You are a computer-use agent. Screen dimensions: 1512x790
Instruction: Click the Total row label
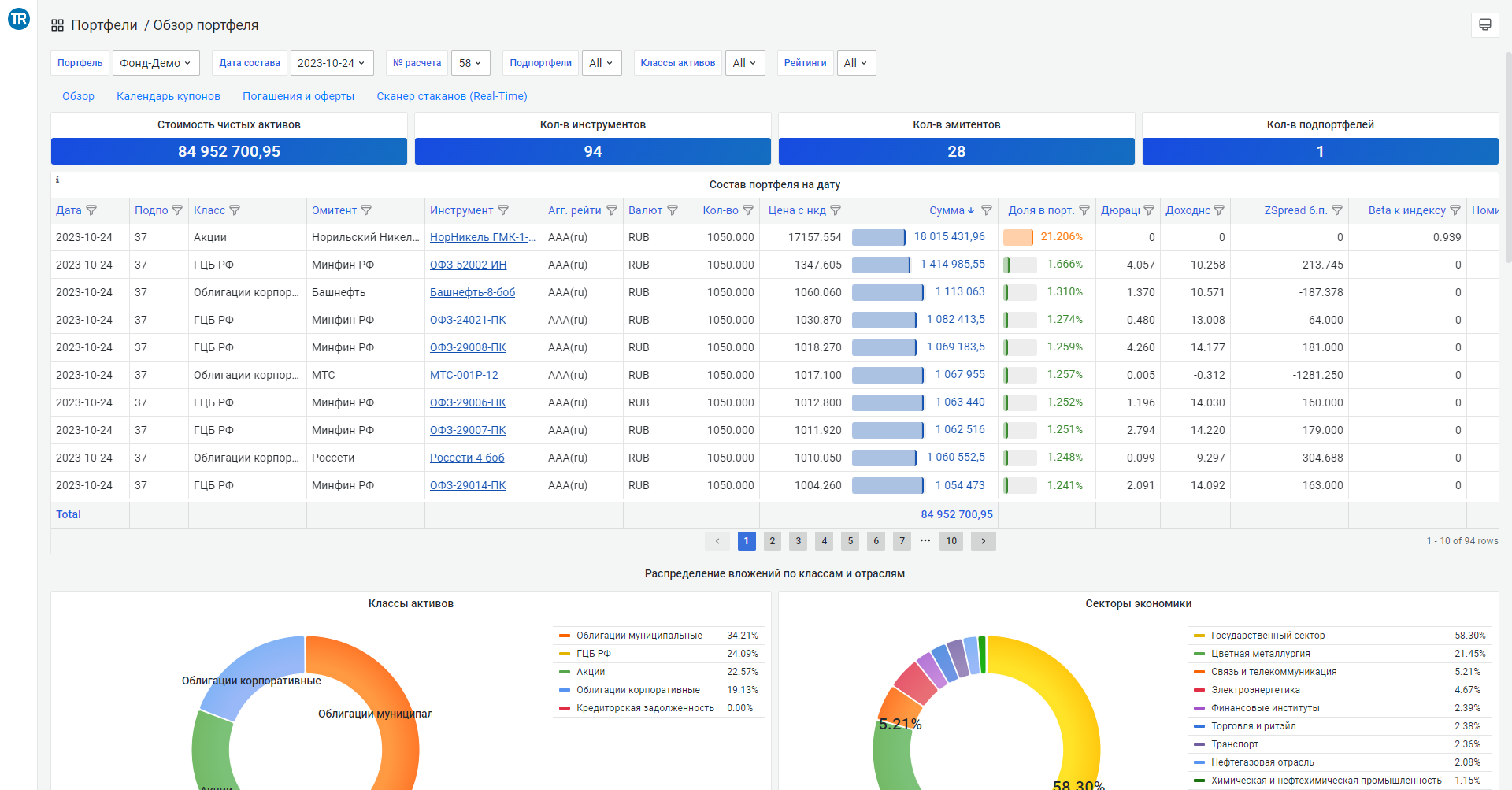69,514
